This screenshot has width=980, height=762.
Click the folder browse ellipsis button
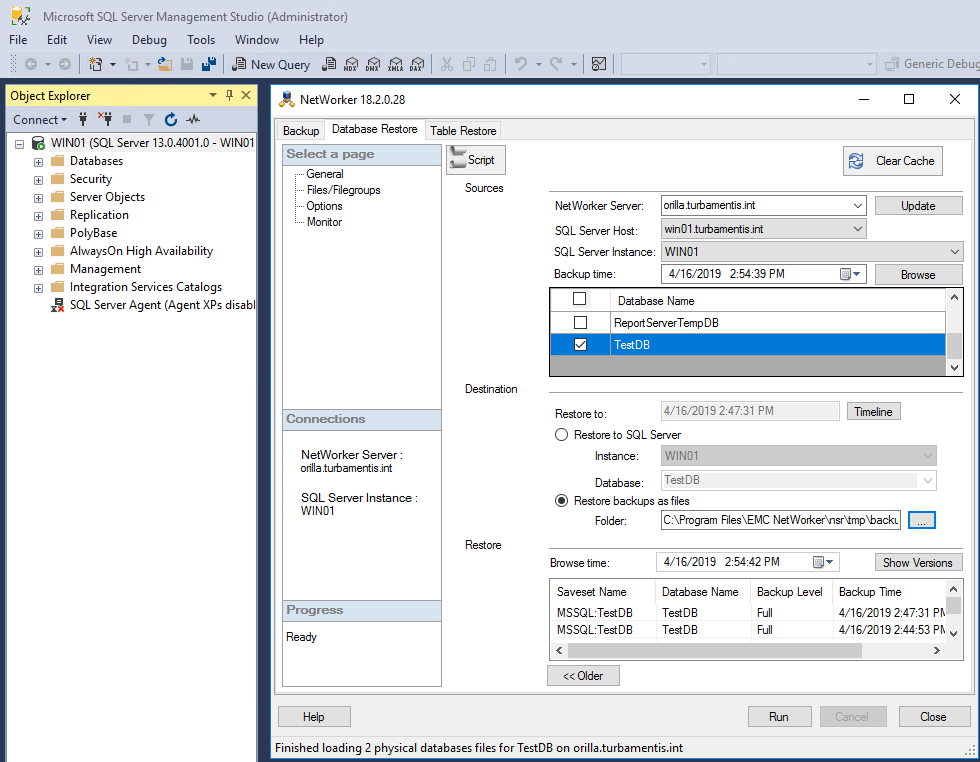922,519
